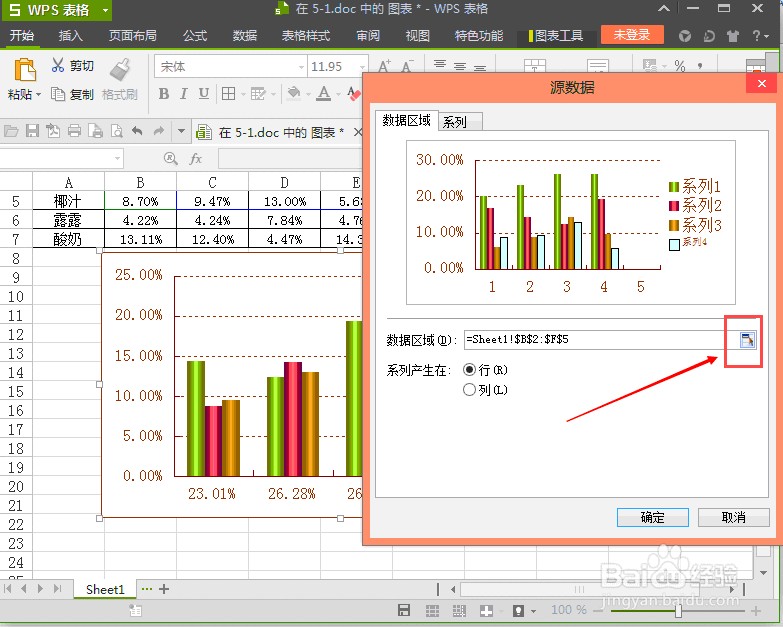Expand the quick access toolbar customize arrow
Image resolution: width=783 pixels, height=627 pixels.
coord(181,131)
